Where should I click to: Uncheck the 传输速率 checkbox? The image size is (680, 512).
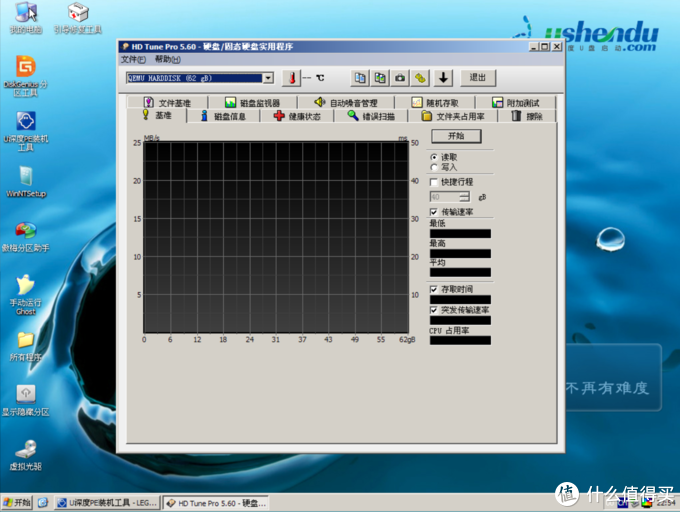pos(434,212)
